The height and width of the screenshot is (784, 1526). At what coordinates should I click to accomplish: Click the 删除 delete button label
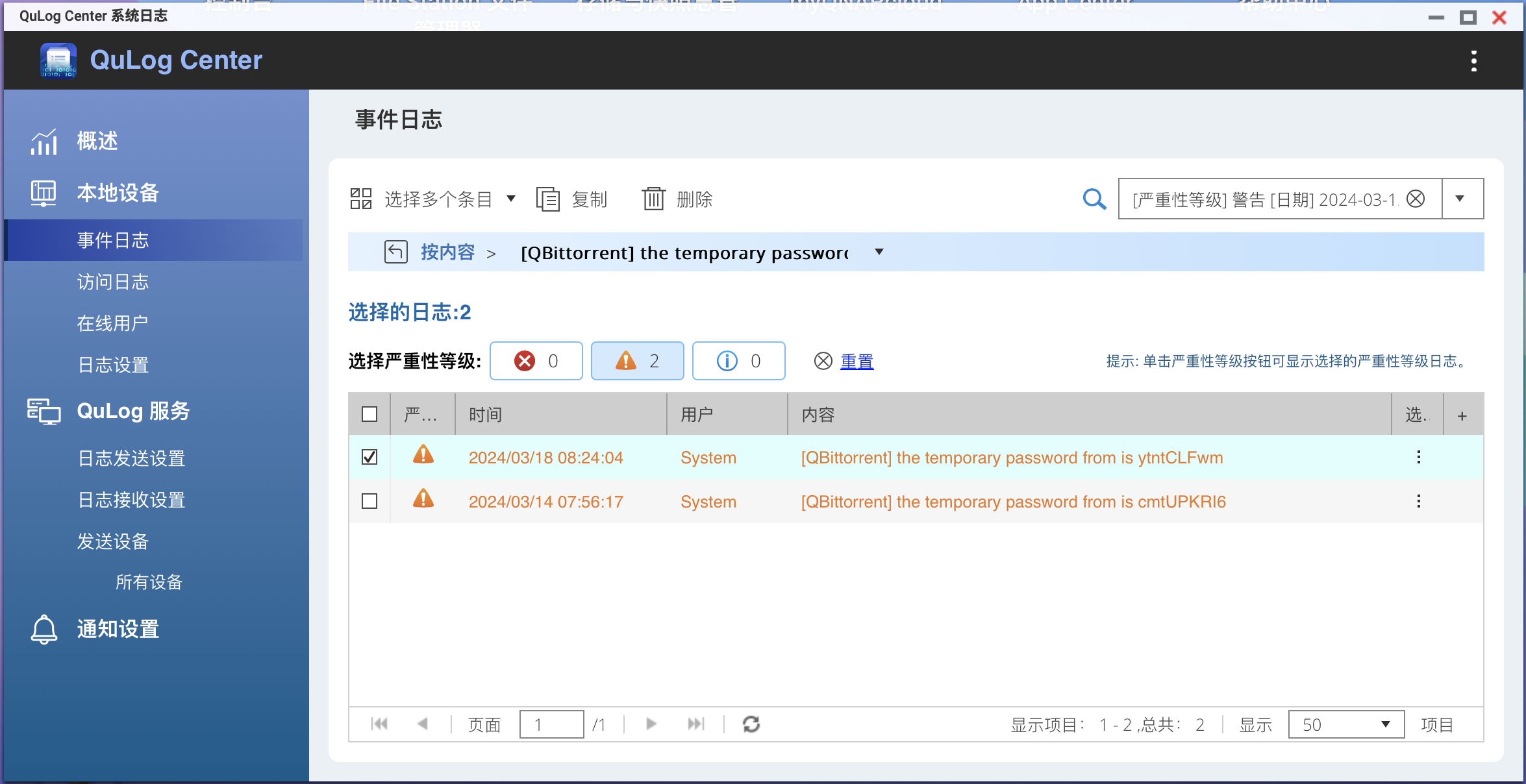[695, 199]
